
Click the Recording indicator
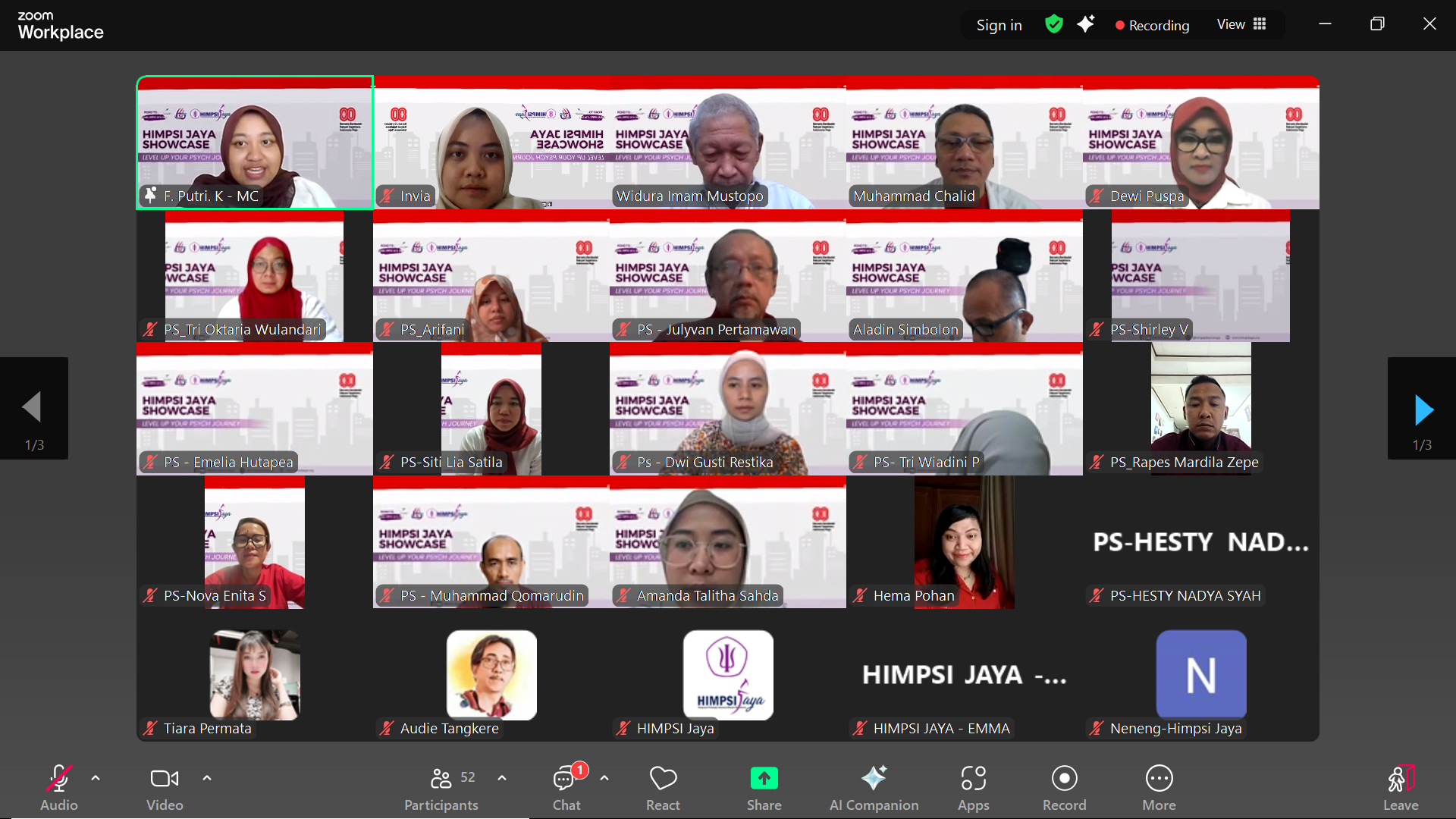coord(1152,25)
